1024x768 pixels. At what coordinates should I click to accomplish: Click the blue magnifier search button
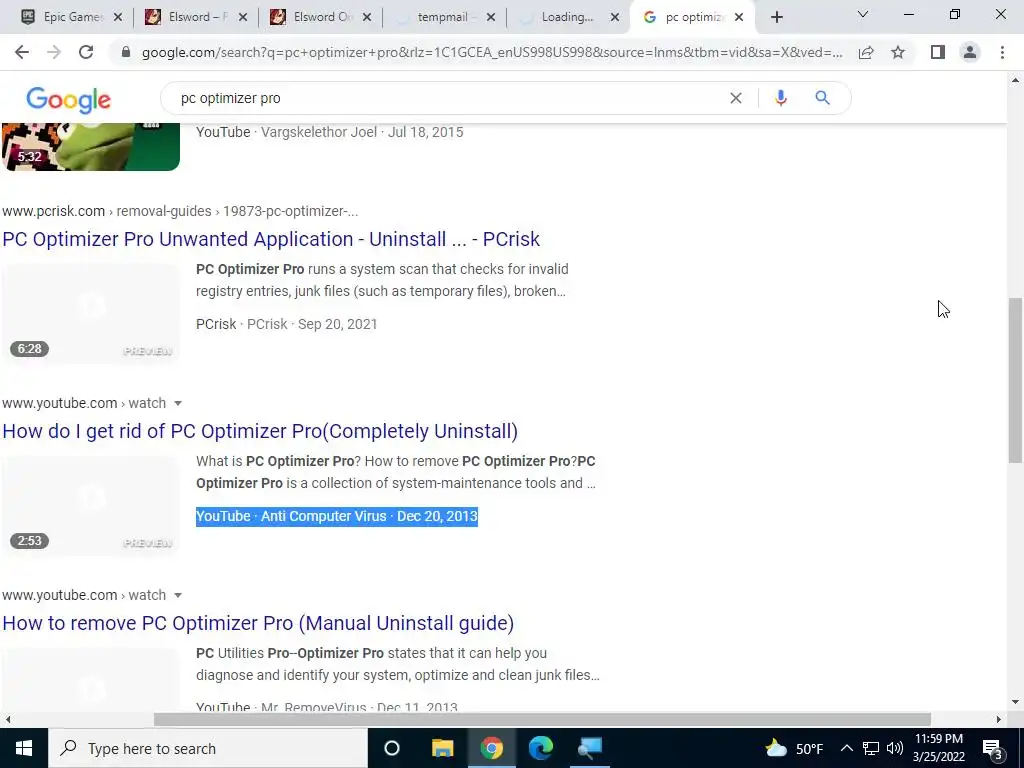[822, 98]
